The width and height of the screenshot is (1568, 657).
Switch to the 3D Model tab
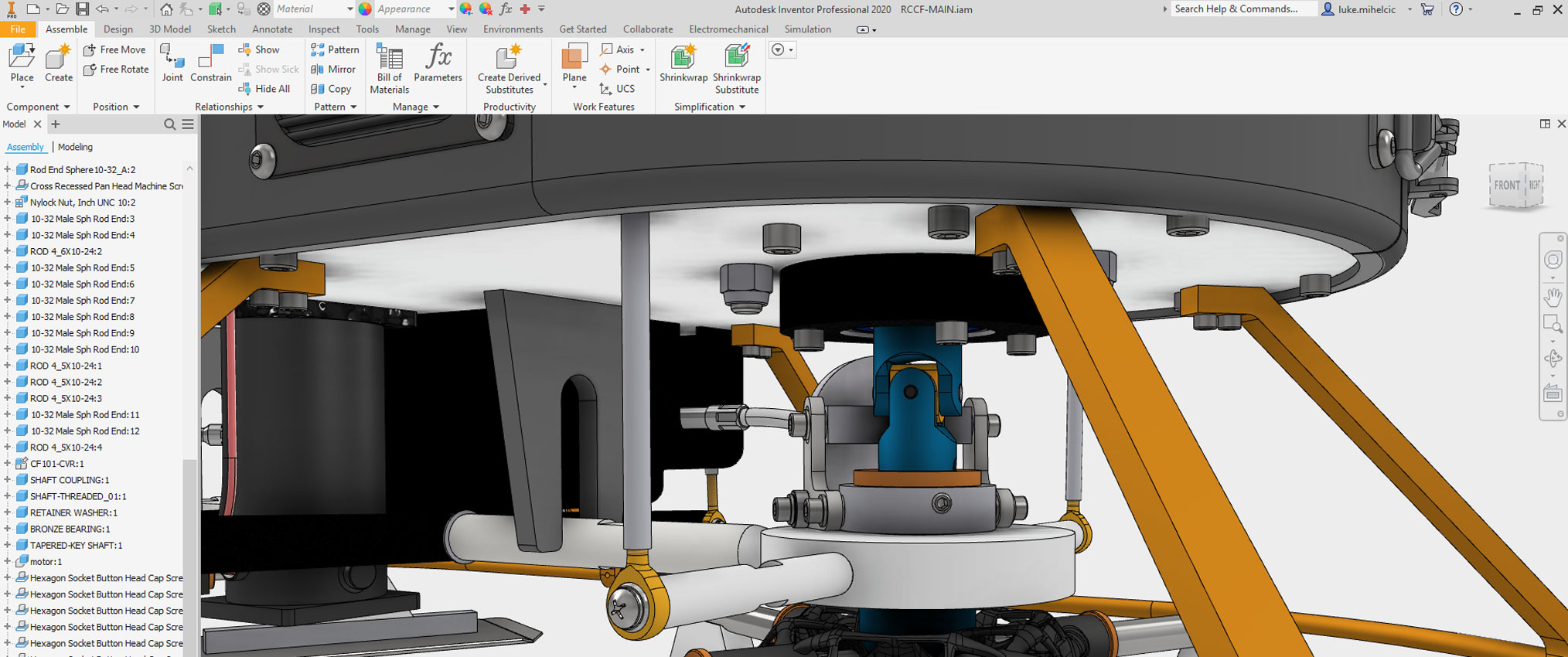click(170, 29)
